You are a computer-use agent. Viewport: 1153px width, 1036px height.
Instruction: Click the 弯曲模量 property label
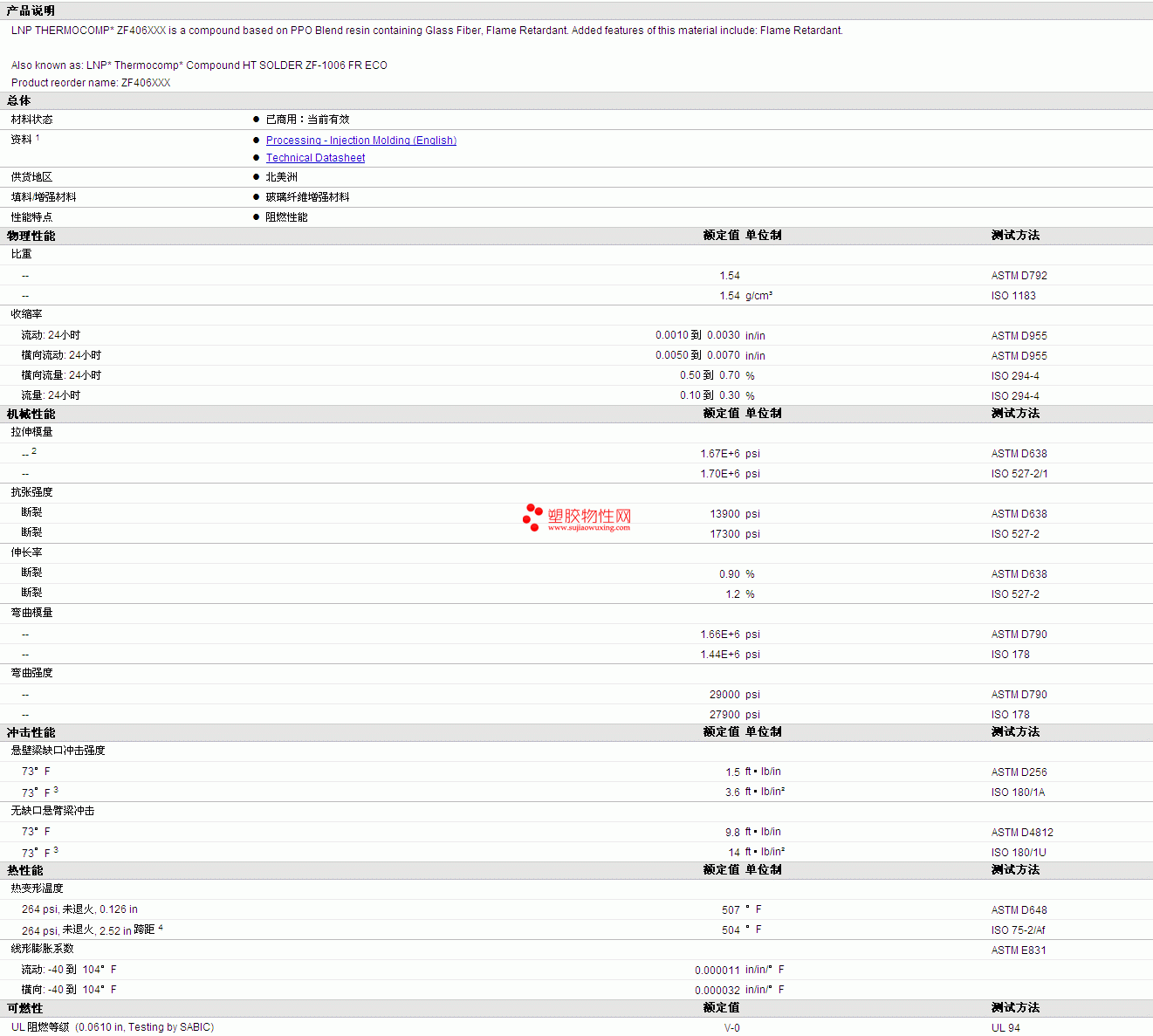[32, 613]
